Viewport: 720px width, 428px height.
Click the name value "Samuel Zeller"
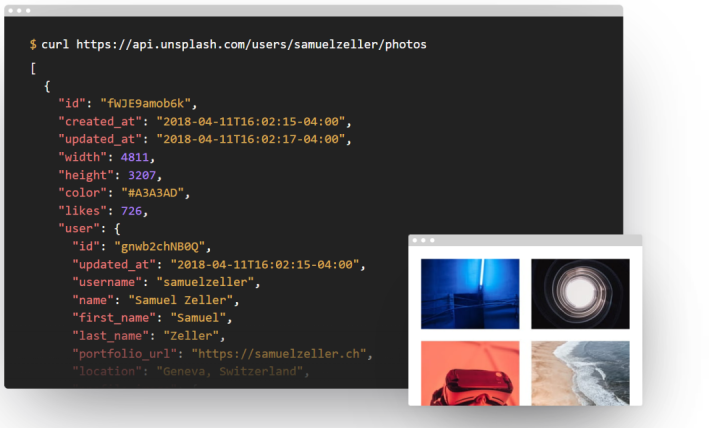tap(181, 300)
